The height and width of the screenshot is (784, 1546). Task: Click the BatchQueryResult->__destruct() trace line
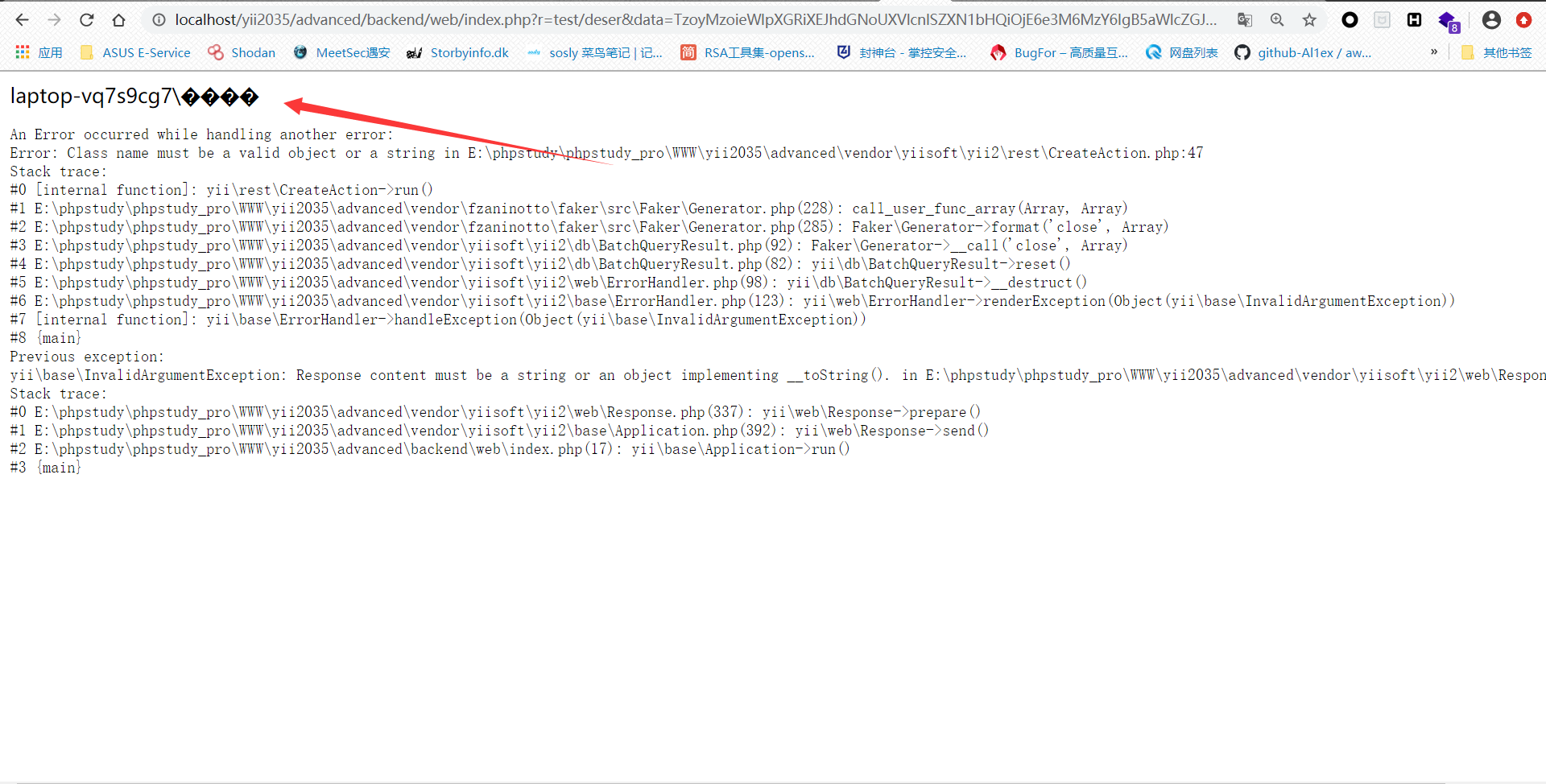point(548,283)
